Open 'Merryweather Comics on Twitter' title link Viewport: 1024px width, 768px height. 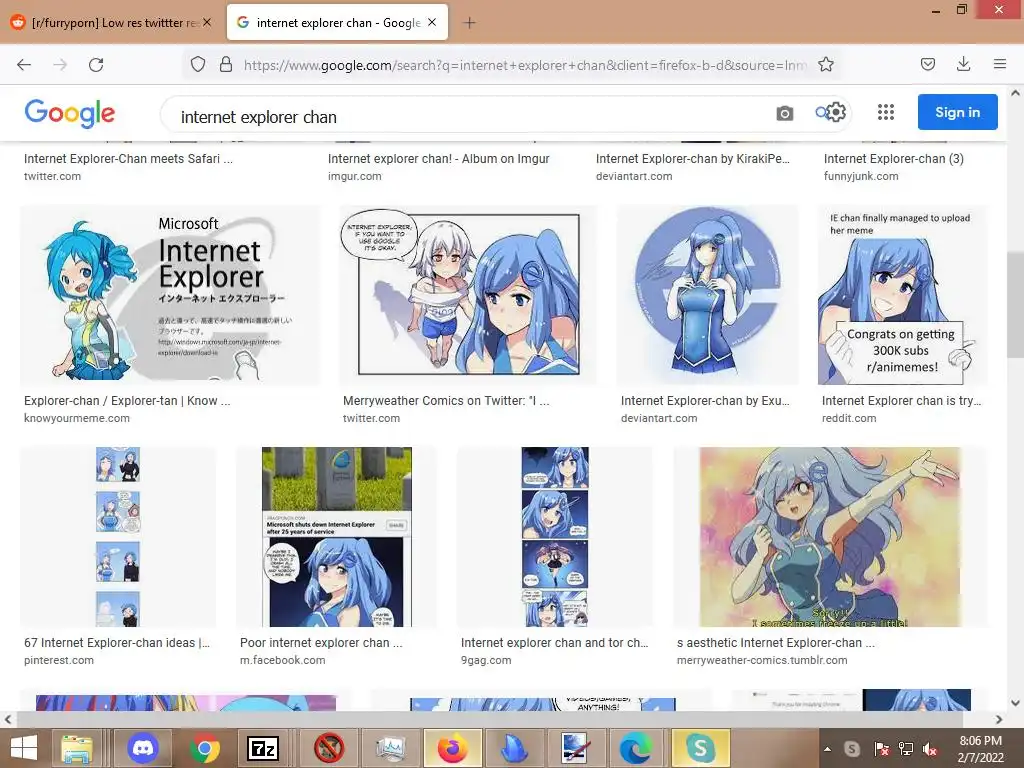click(446, 401)
